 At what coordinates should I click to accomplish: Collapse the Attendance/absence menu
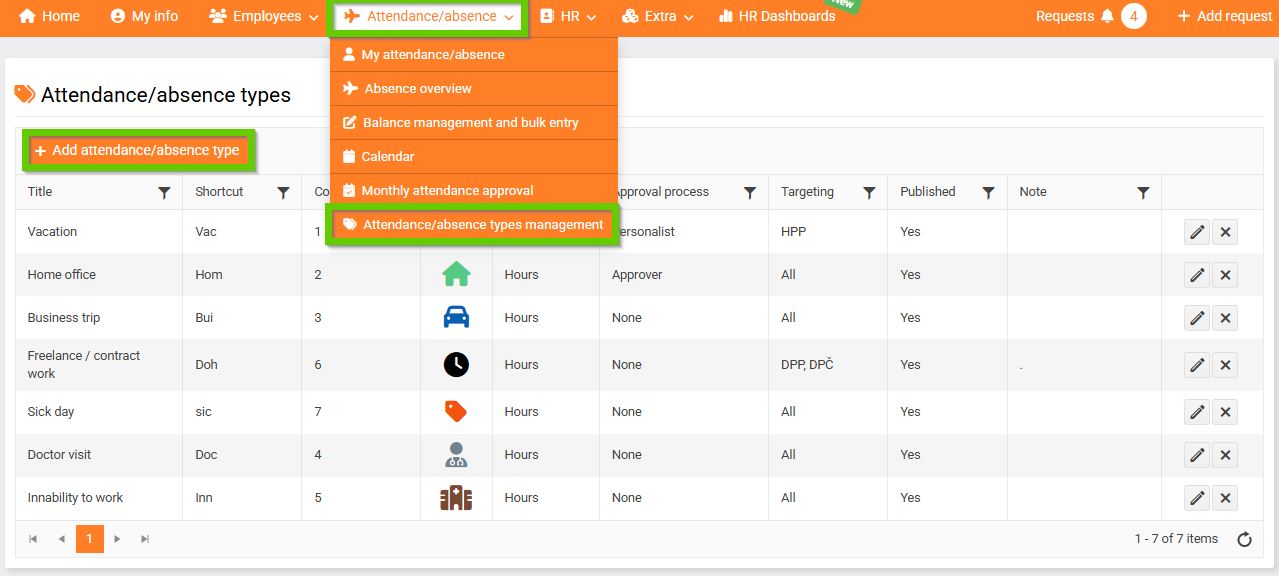(x=429, y=16)
